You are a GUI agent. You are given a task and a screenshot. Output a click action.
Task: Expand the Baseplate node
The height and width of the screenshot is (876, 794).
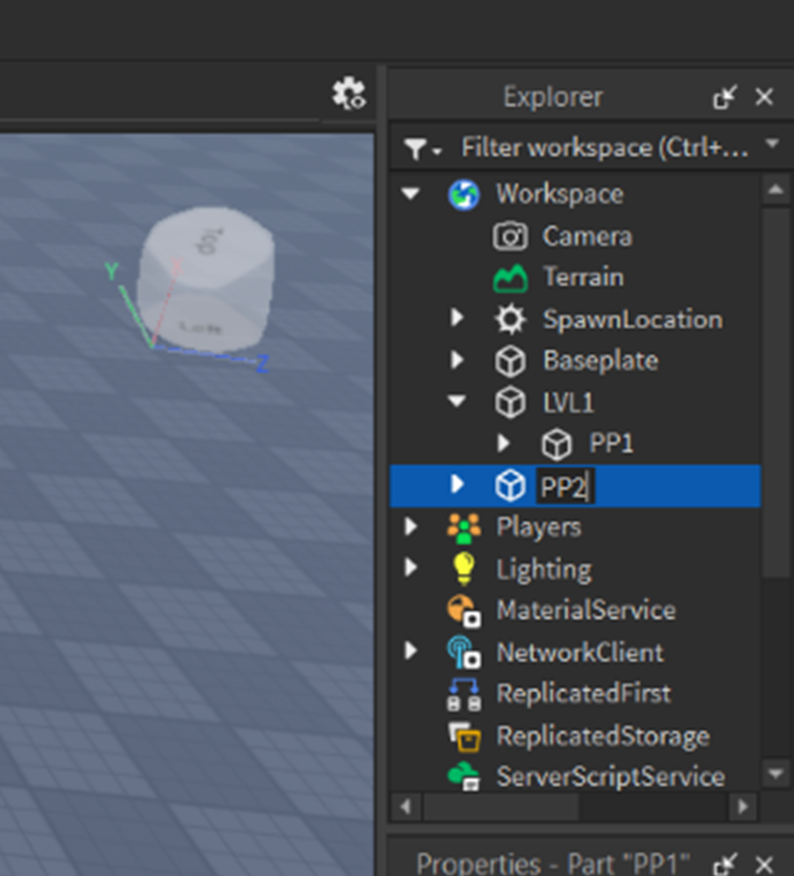(457, 360)
